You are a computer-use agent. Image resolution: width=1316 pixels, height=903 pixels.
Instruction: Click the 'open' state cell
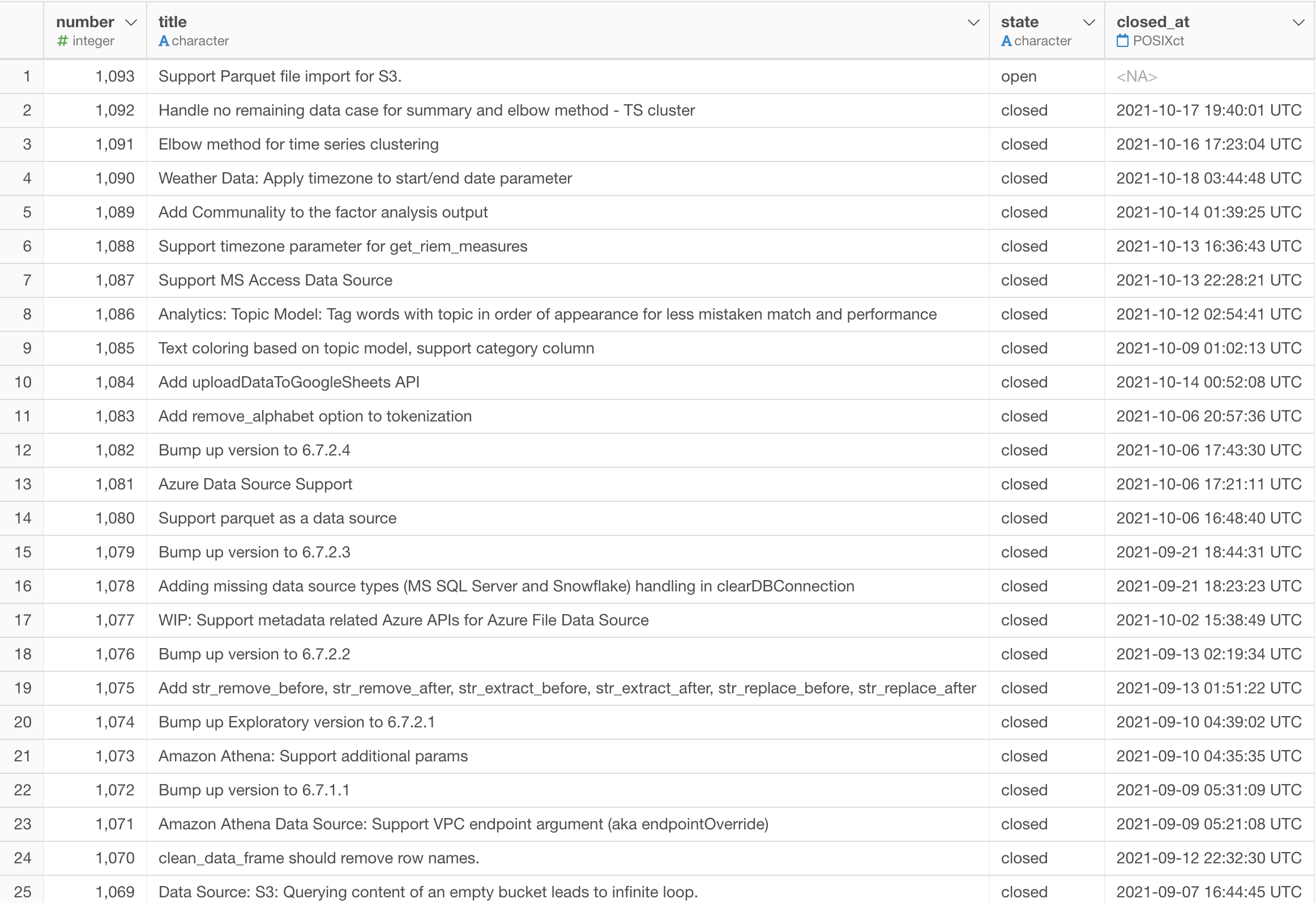pyautogui.click(x=1018, y=76)
